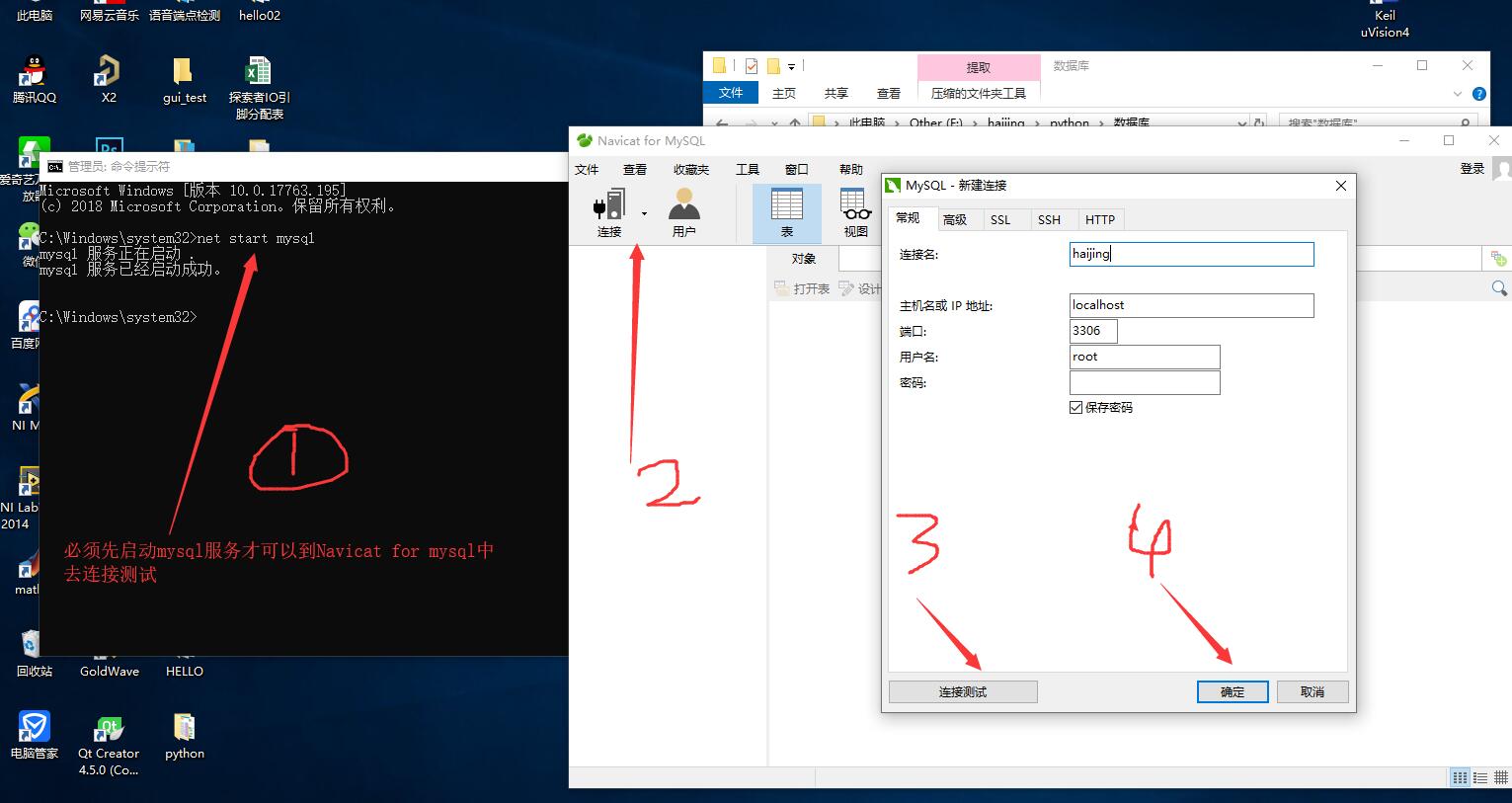This screenshot has width=1512, height=803.
Task: Switch to the 常规 tab in connection dialog
Action: (909, 218)
